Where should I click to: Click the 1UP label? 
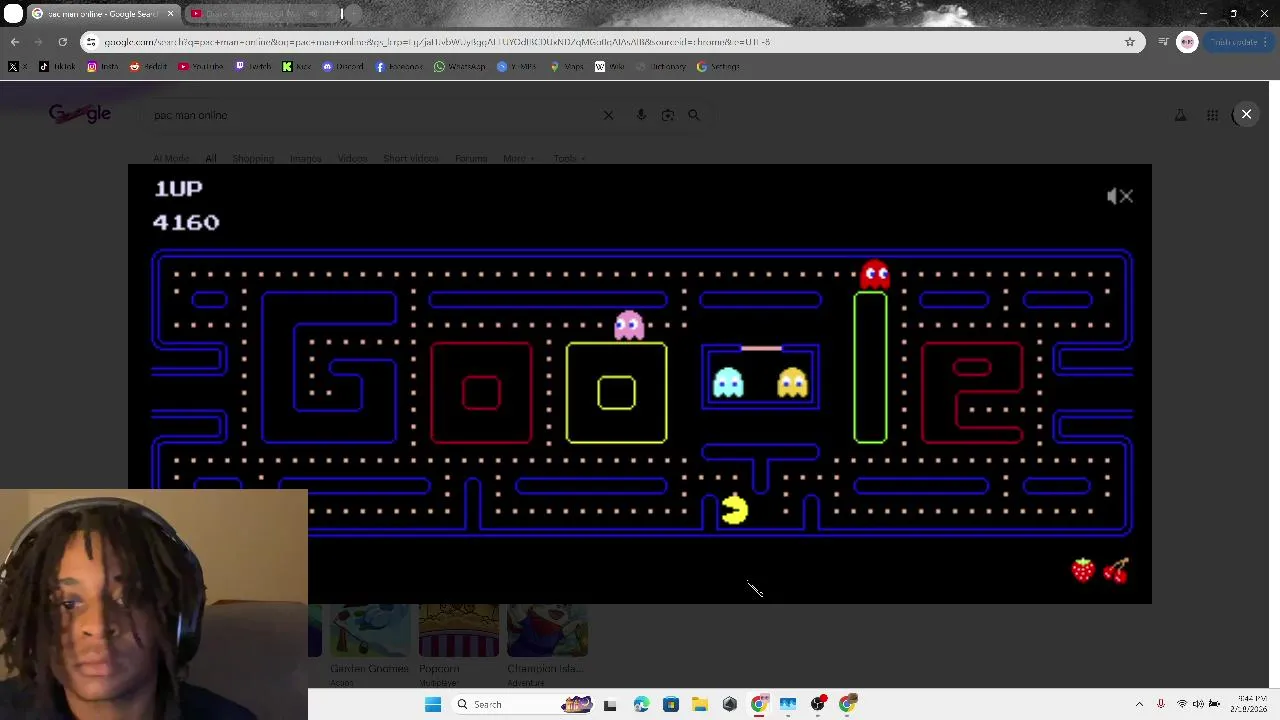pos(178,188)
